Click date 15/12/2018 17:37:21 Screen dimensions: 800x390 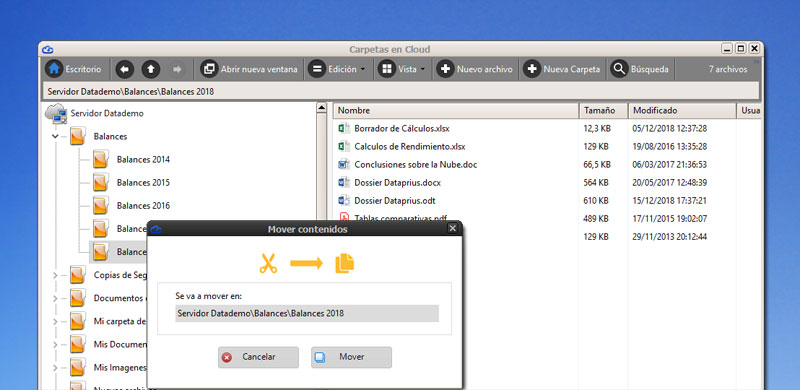(669, 201)
